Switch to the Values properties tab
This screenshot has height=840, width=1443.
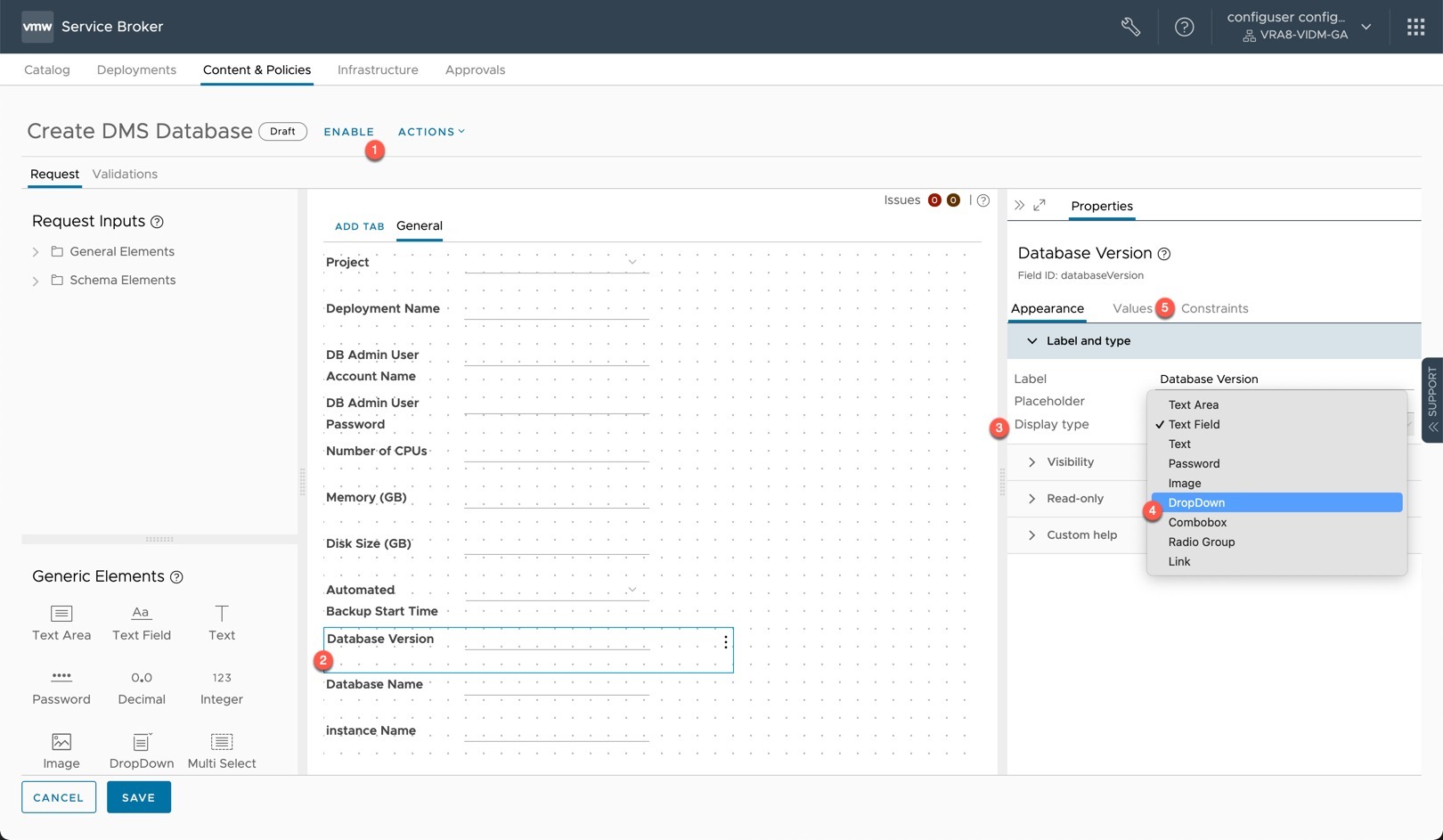[x=1132, y=308]
